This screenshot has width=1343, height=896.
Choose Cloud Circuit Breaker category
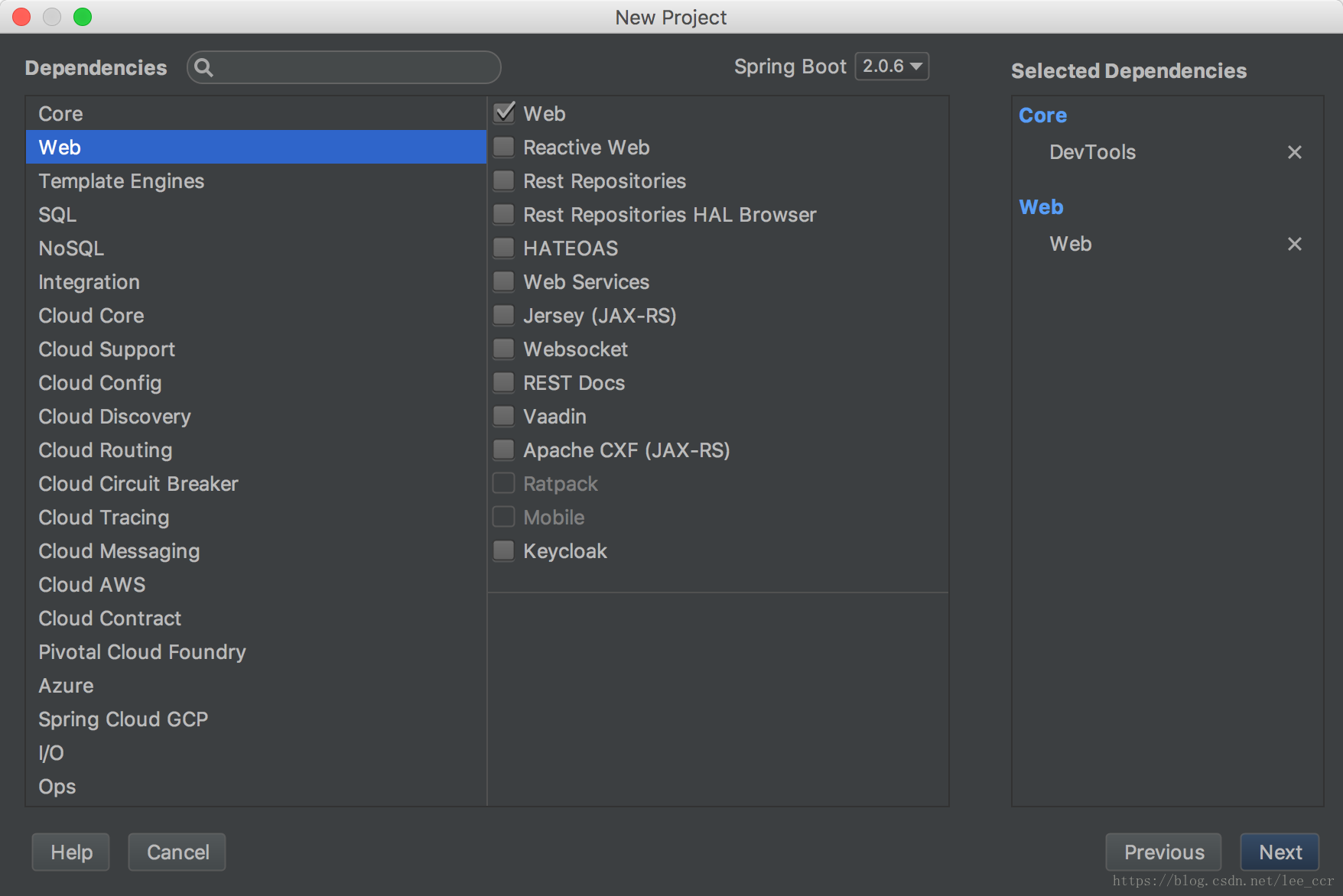256,483
